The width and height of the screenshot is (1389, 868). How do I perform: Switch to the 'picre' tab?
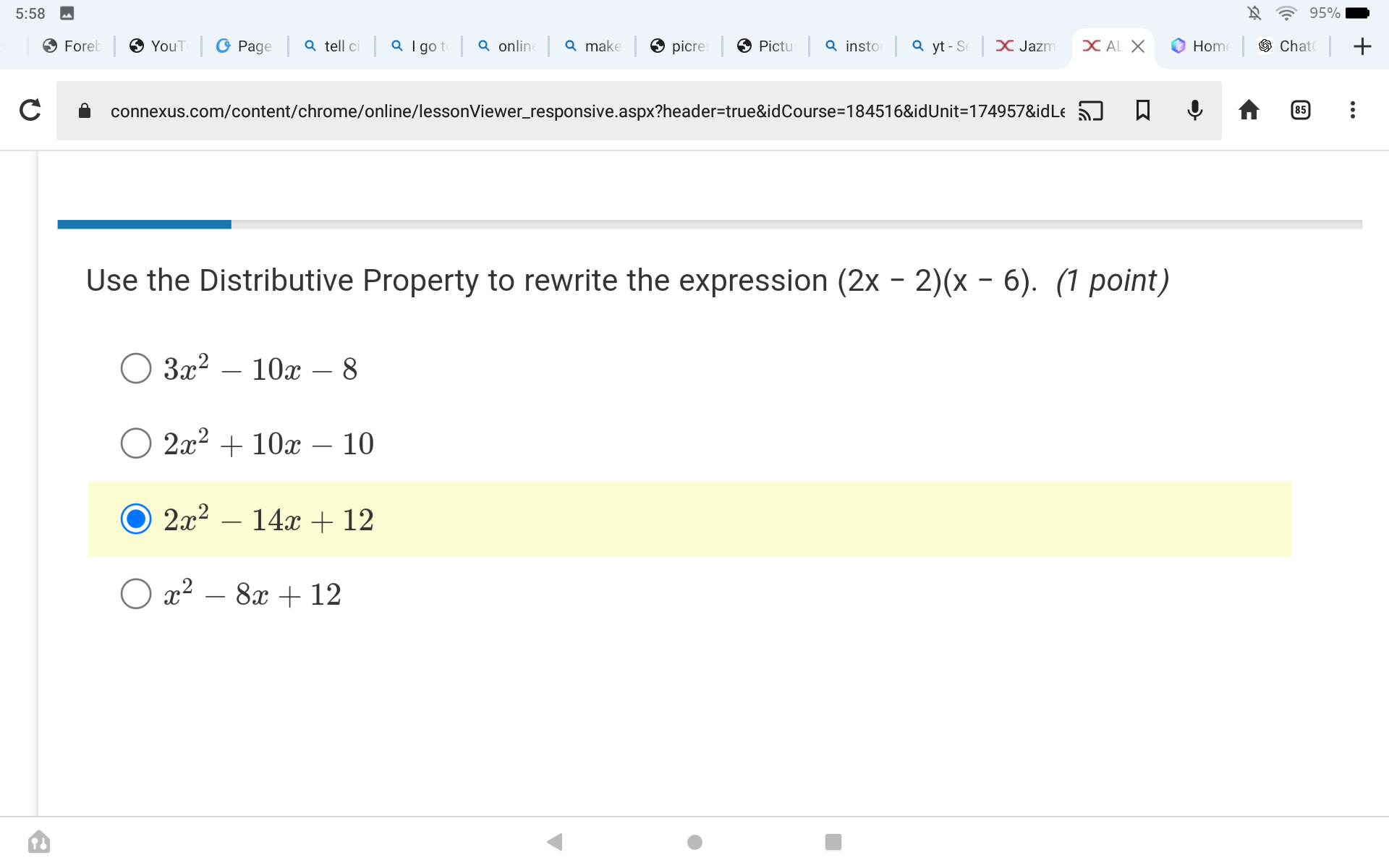(x=679, y=46)
